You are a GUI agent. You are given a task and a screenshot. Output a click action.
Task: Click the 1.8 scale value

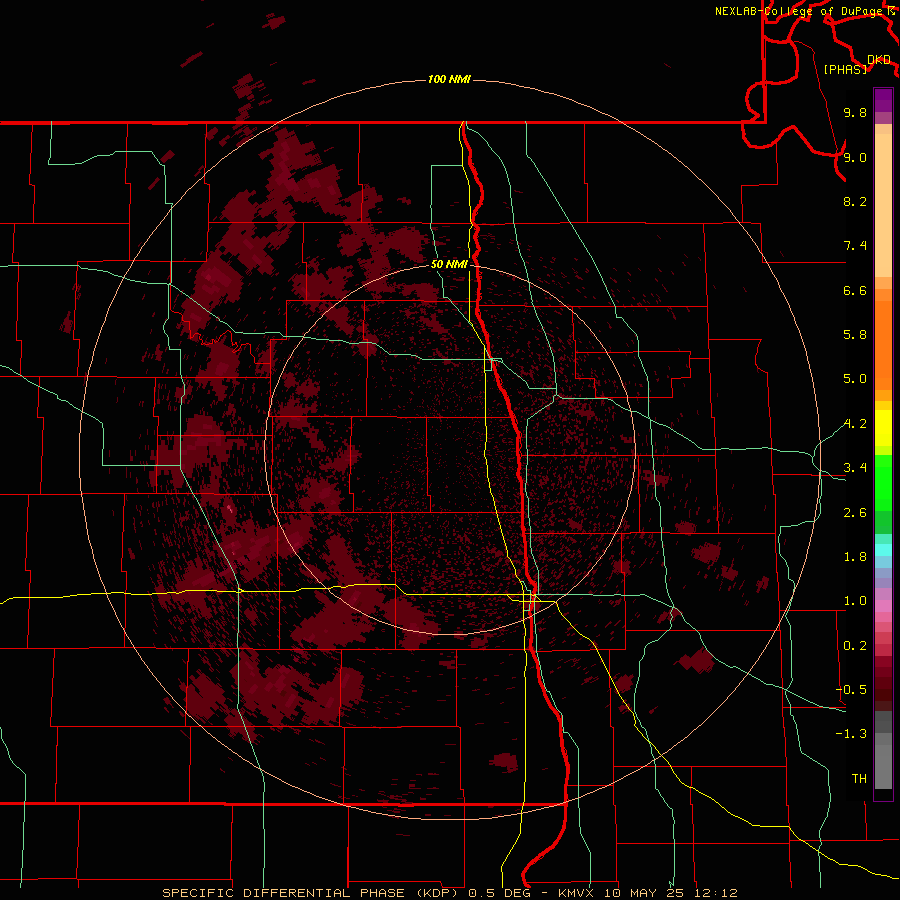click(x=855, y=557)
